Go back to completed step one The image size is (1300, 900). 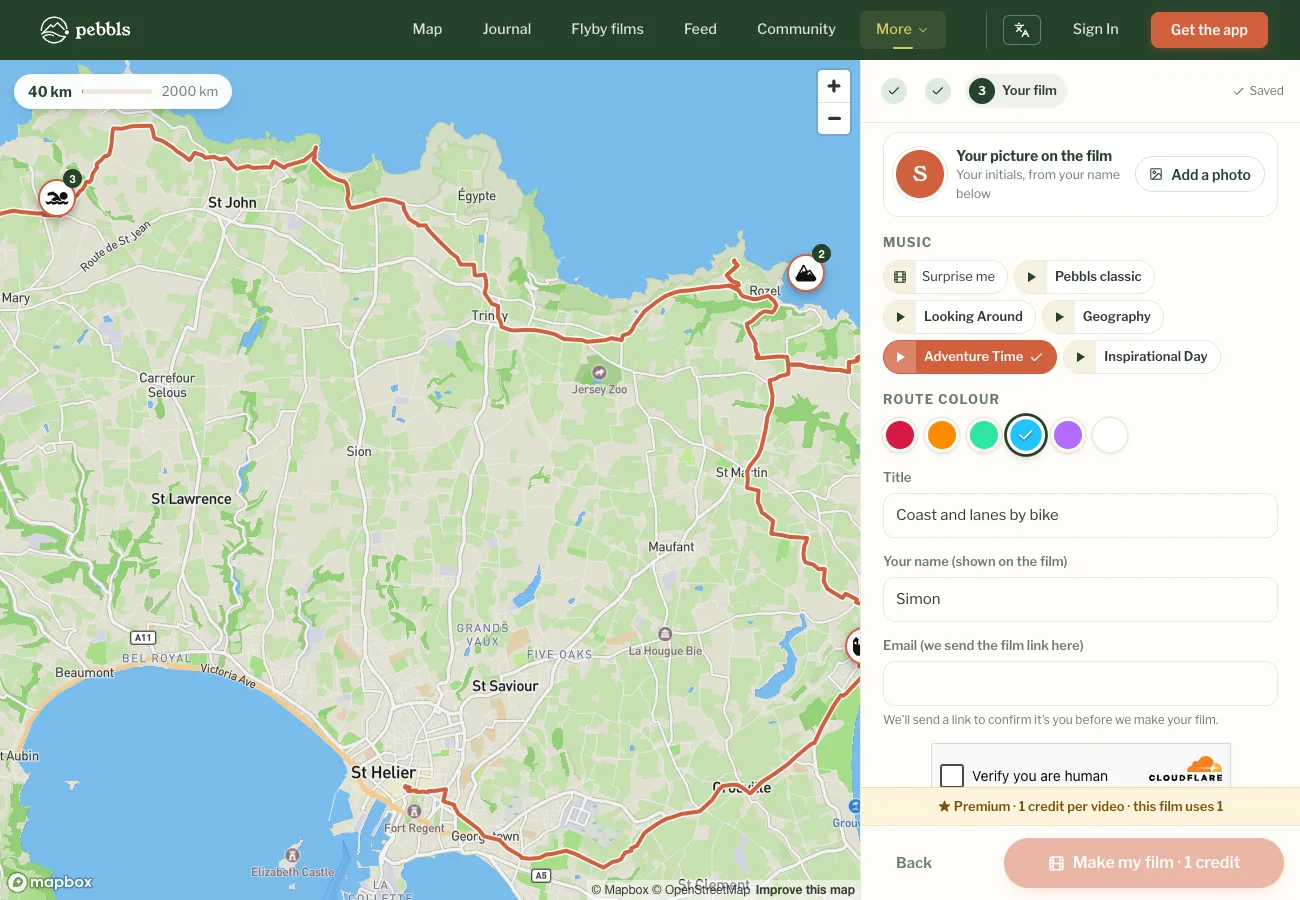coord(894,91)
